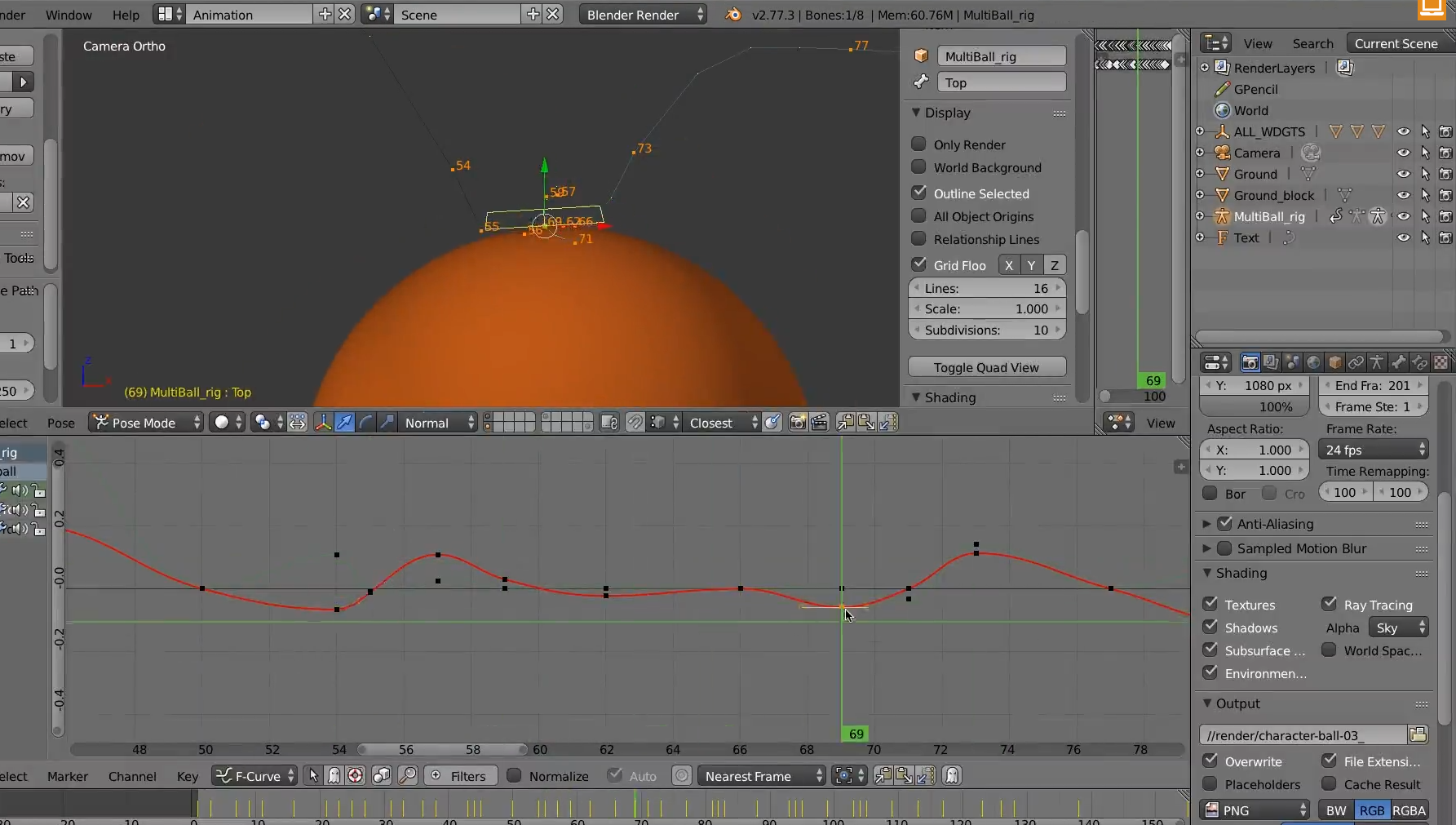The width and height of the screenshot is (1456, 825).
Task: Select the RGBA color mode button
Action: coord(1410,810)
